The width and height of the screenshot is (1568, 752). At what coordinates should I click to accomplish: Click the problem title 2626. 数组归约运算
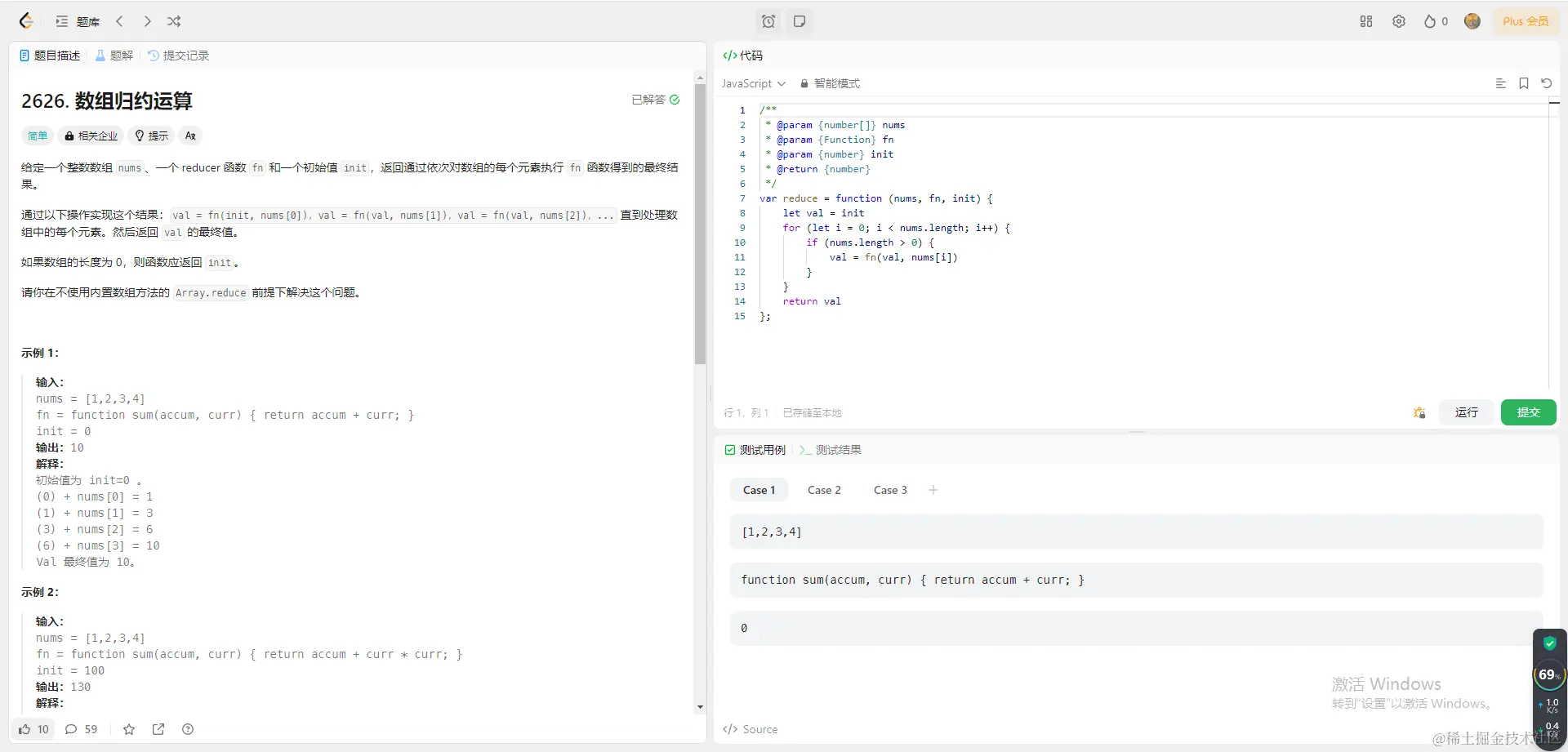[x=107, y=101]
